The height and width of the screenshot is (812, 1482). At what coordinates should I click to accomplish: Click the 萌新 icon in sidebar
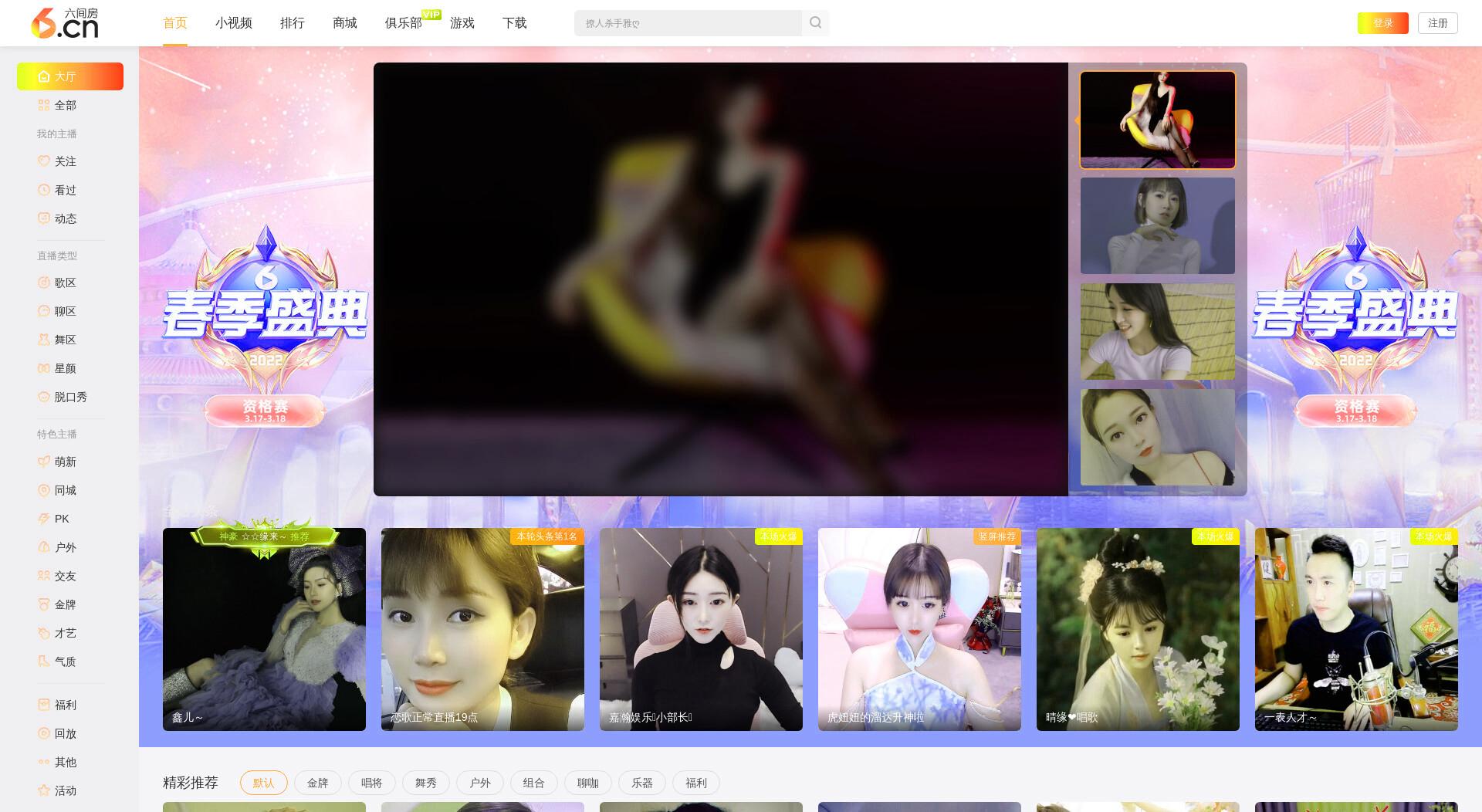44,462
